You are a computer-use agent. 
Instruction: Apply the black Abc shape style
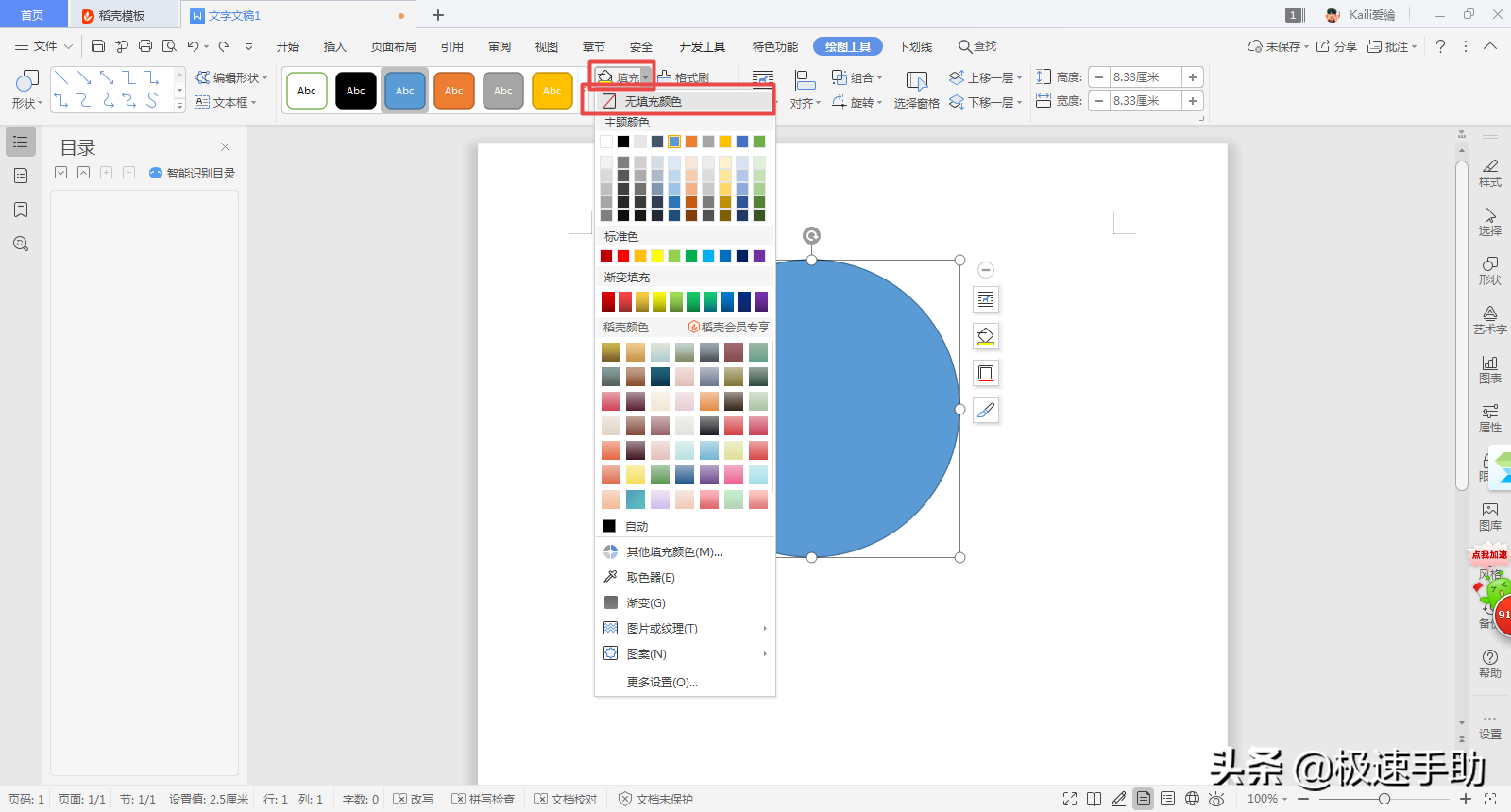[x=356, y=91]
